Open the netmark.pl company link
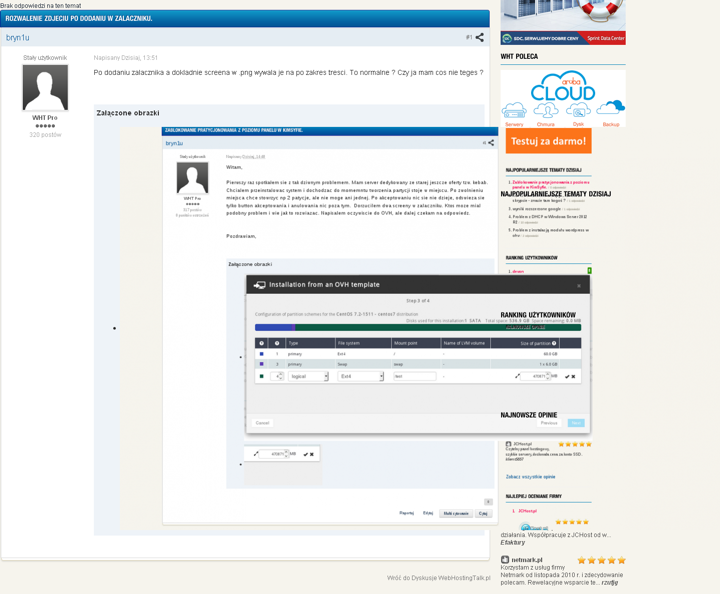This screenshot has height=594, width=720. pyautogui.click(x=527, y=560)
